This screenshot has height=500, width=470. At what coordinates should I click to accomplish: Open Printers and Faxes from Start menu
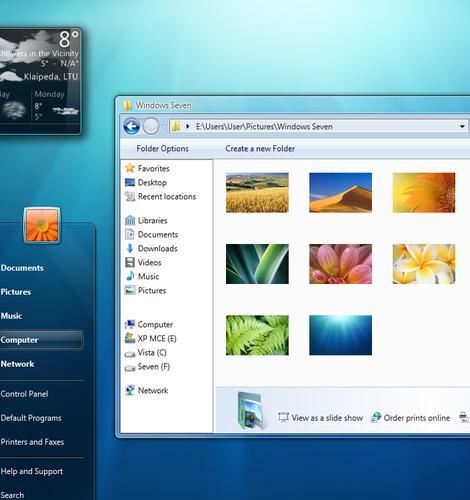point(32,442)
